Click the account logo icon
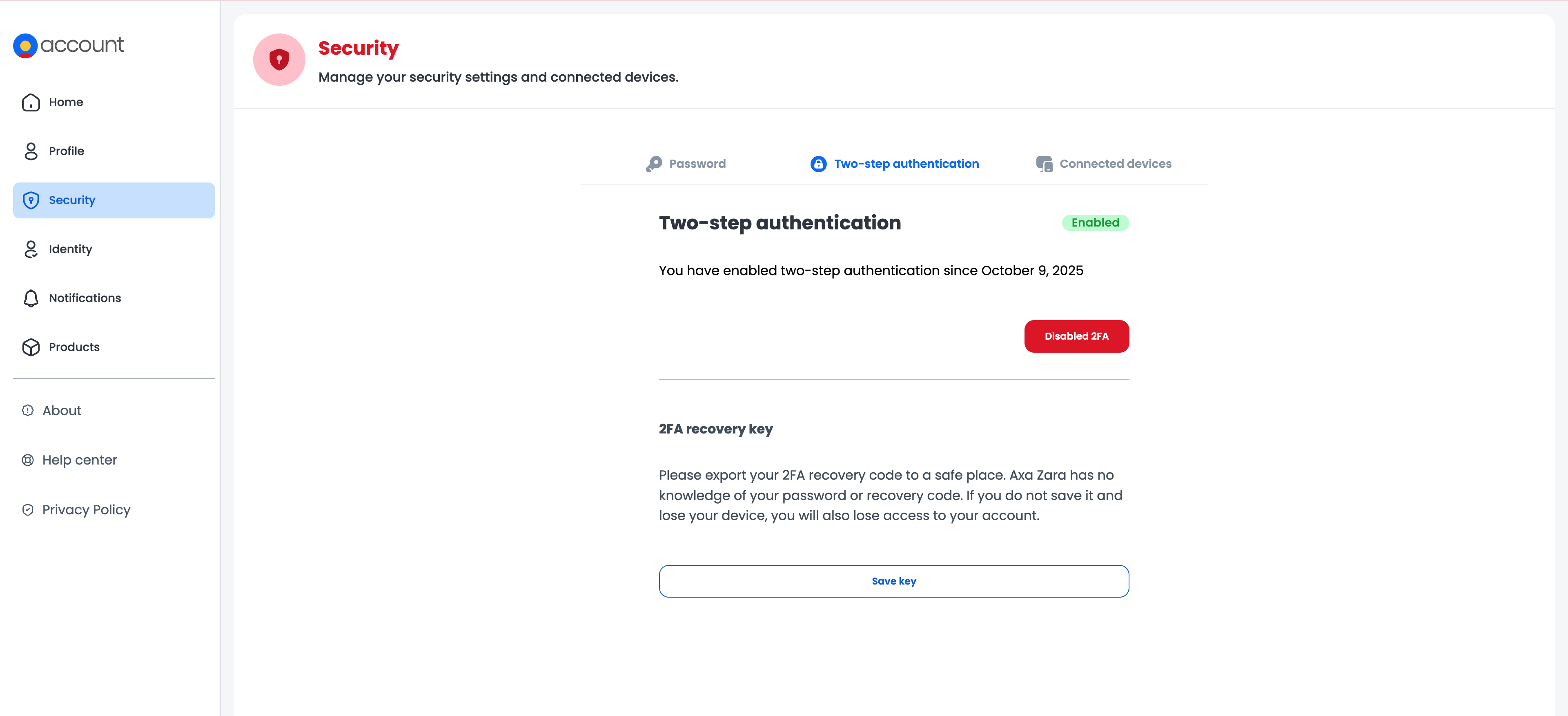Viewport: 1568px width, 716px height. pyautogui.click(x=26, y=46)
